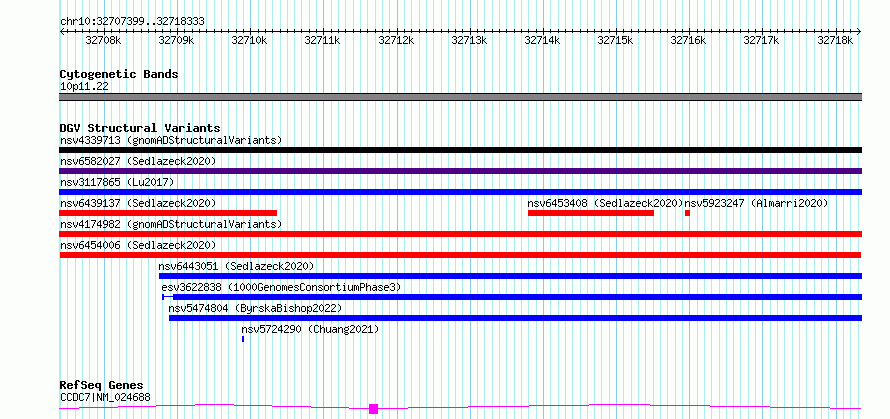Image resolution: width=890 pixels, height=419 pixels.
Task: Click the 32713k ruler label
Action: (x=469, y=40)
